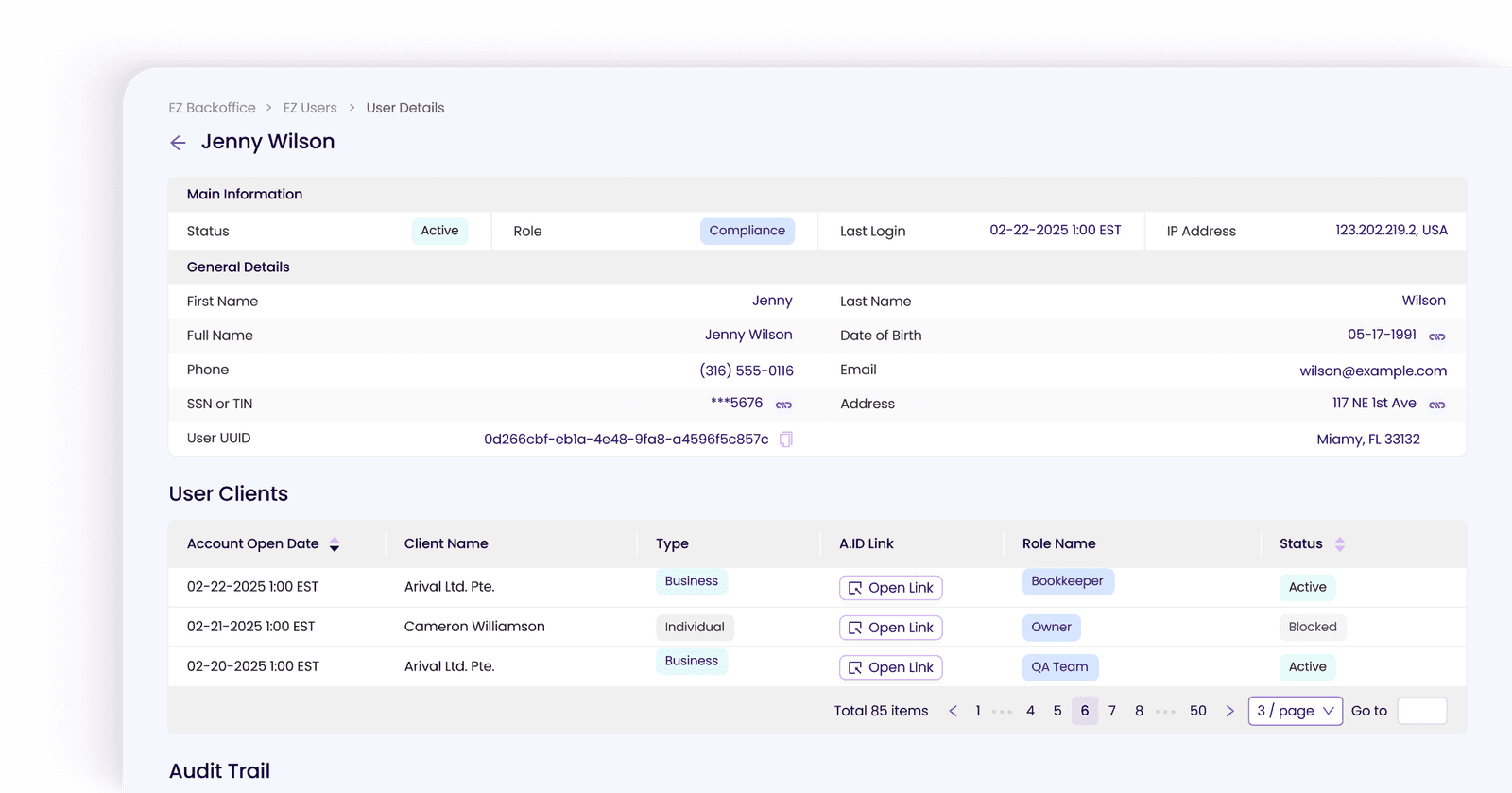The width and height of the screenshot is (1512, 793).
Task: Click the Go to page input field
Action: pos(1421,711)
